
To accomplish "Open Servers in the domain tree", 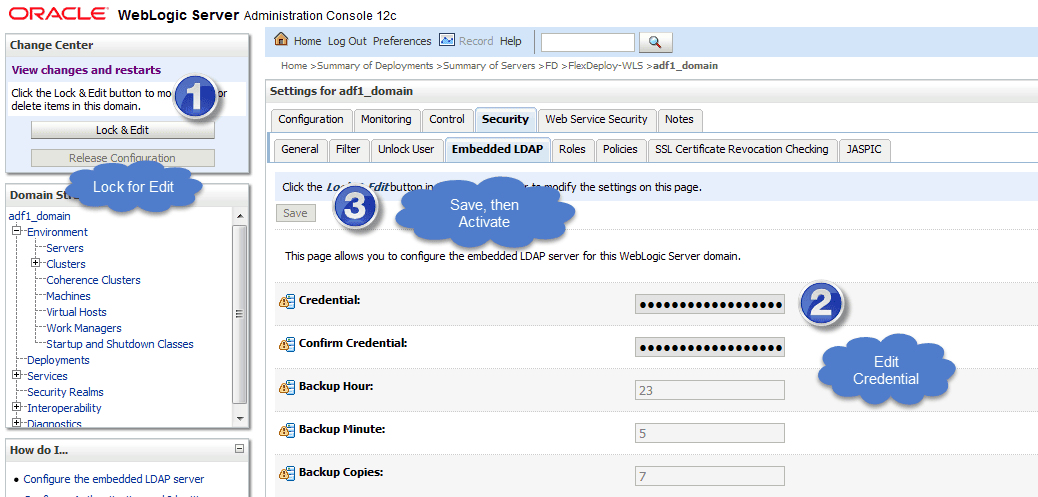I will (65, 248).
